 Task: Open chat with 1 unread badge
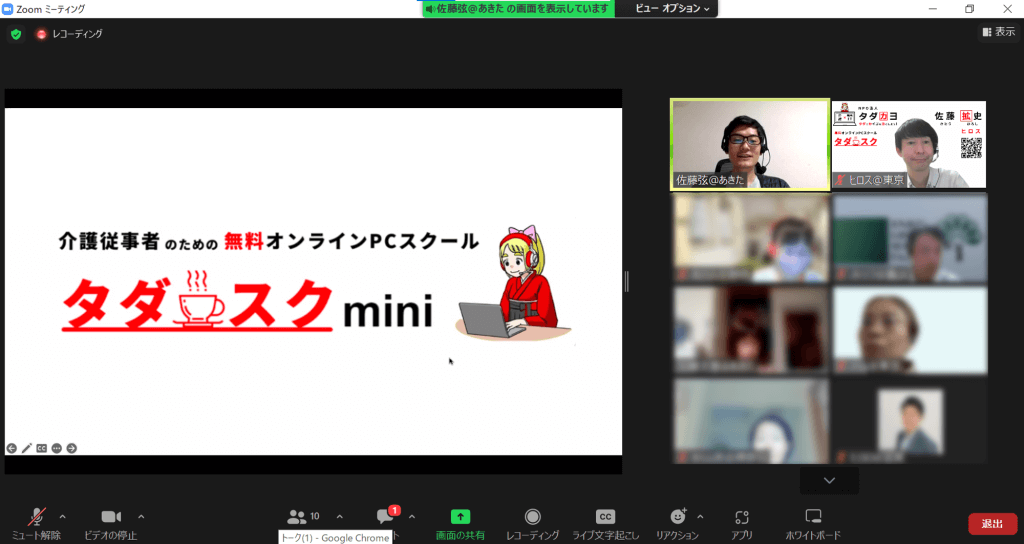(387, 517)
